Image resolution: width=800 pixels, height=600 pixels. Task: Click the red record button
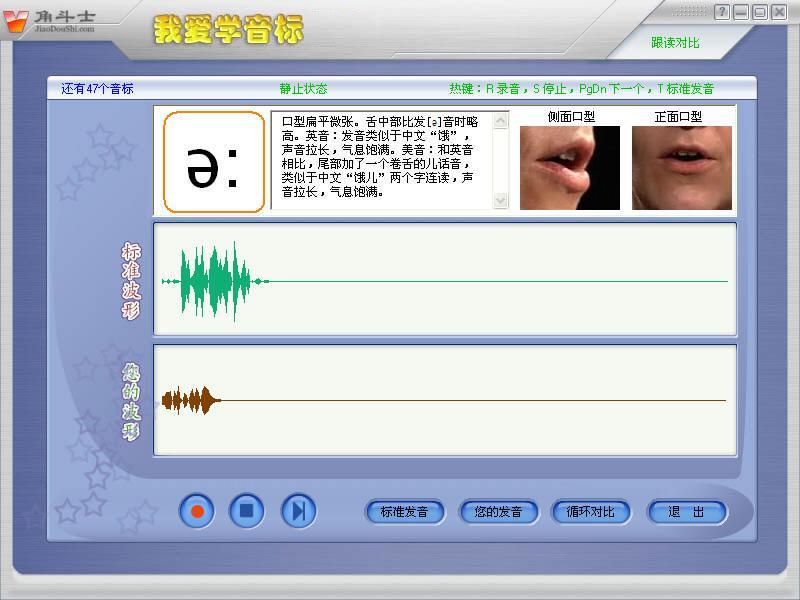197,511
